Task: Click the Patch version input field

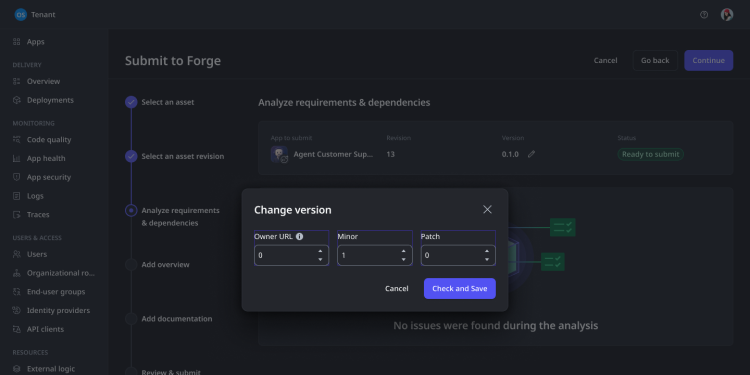Action: click(x=458, y=255)
